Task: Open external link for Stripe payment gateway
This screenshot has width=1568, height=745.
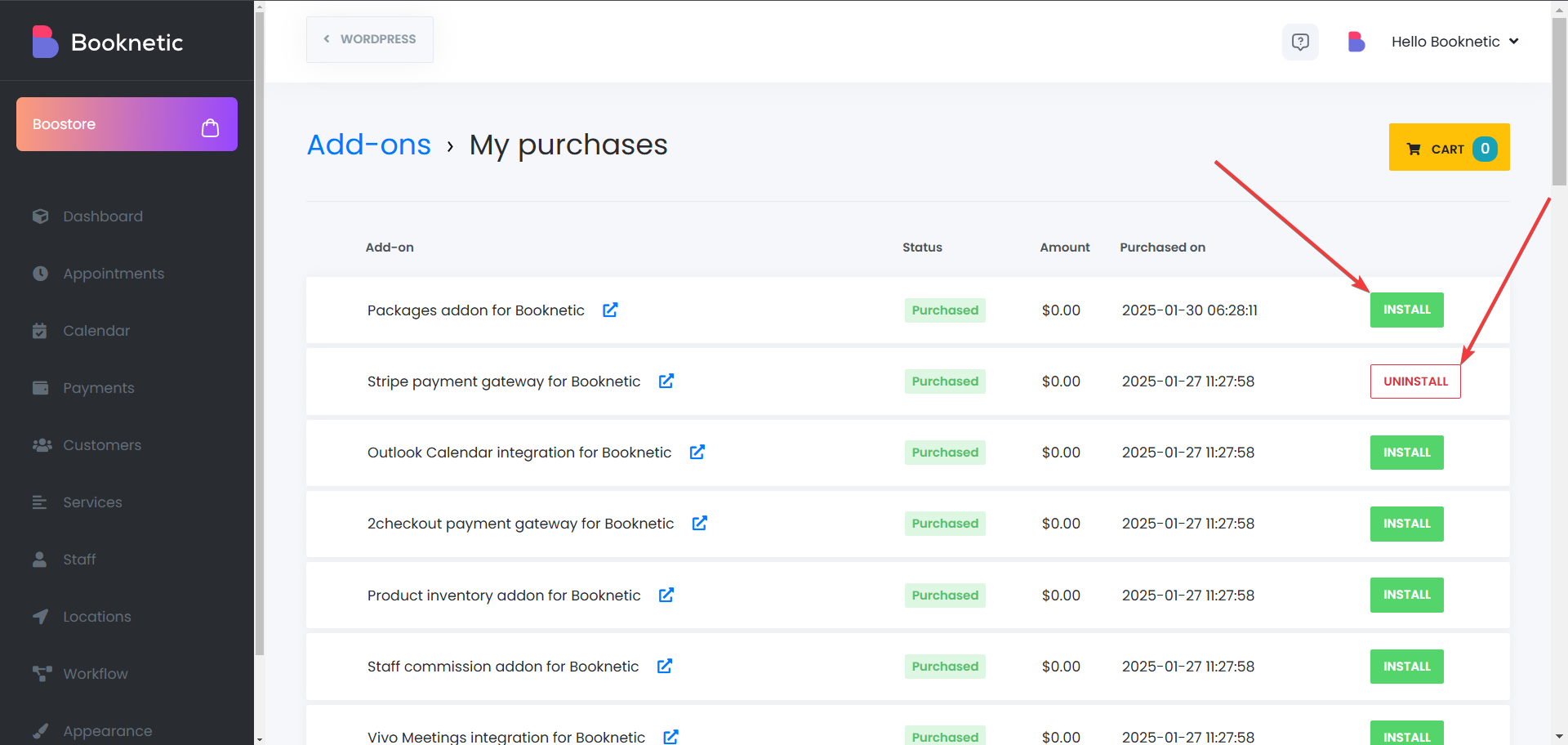Action: [666, 381]
